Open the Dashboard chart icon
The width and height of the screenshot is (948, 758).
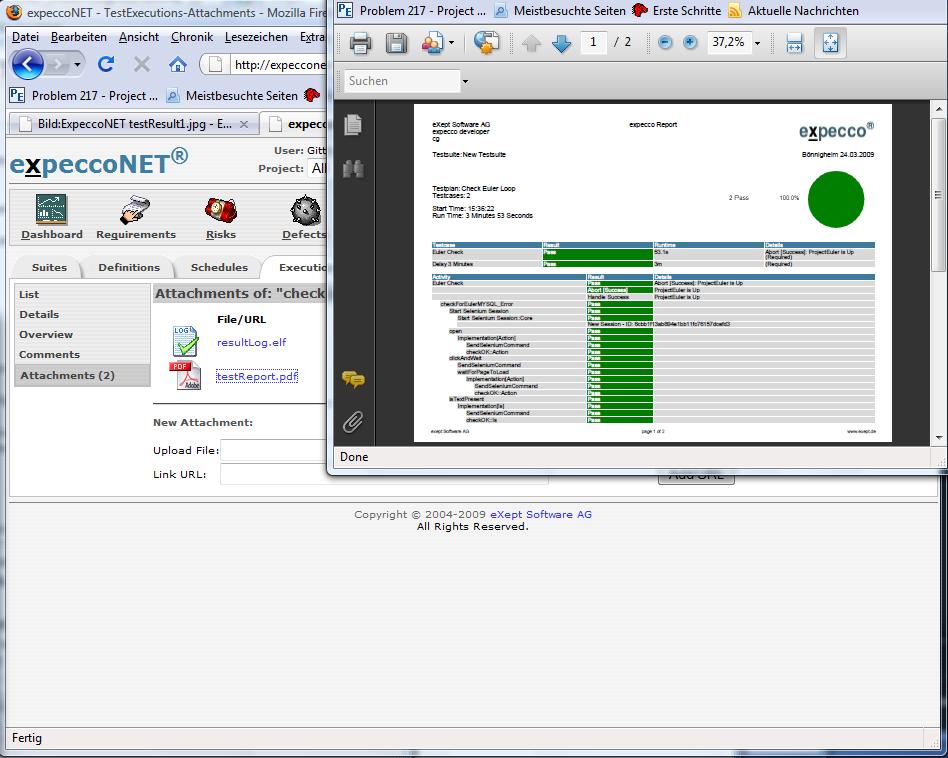tap(51, 210)
